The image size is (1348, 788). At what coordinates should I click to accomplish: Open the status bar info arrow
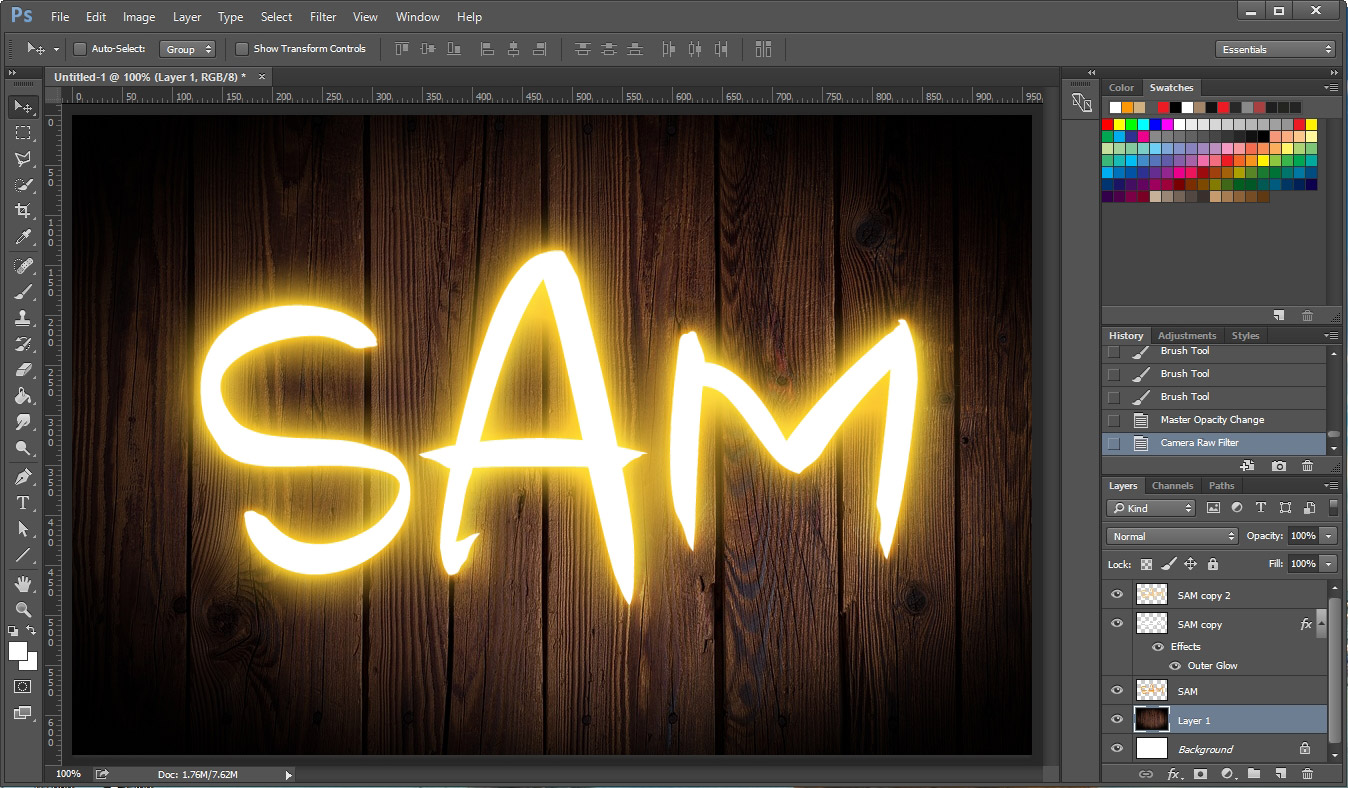click(x=289, y=775)
